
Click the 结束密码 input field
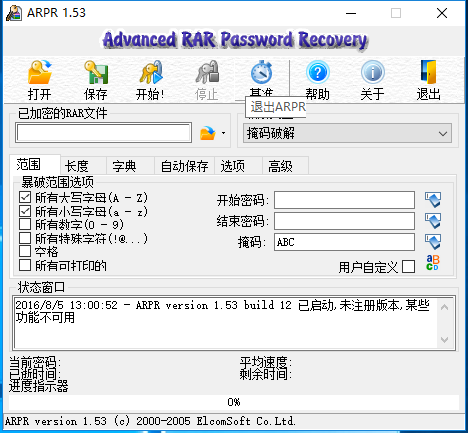pyautogui.click(x=344, y=221)
